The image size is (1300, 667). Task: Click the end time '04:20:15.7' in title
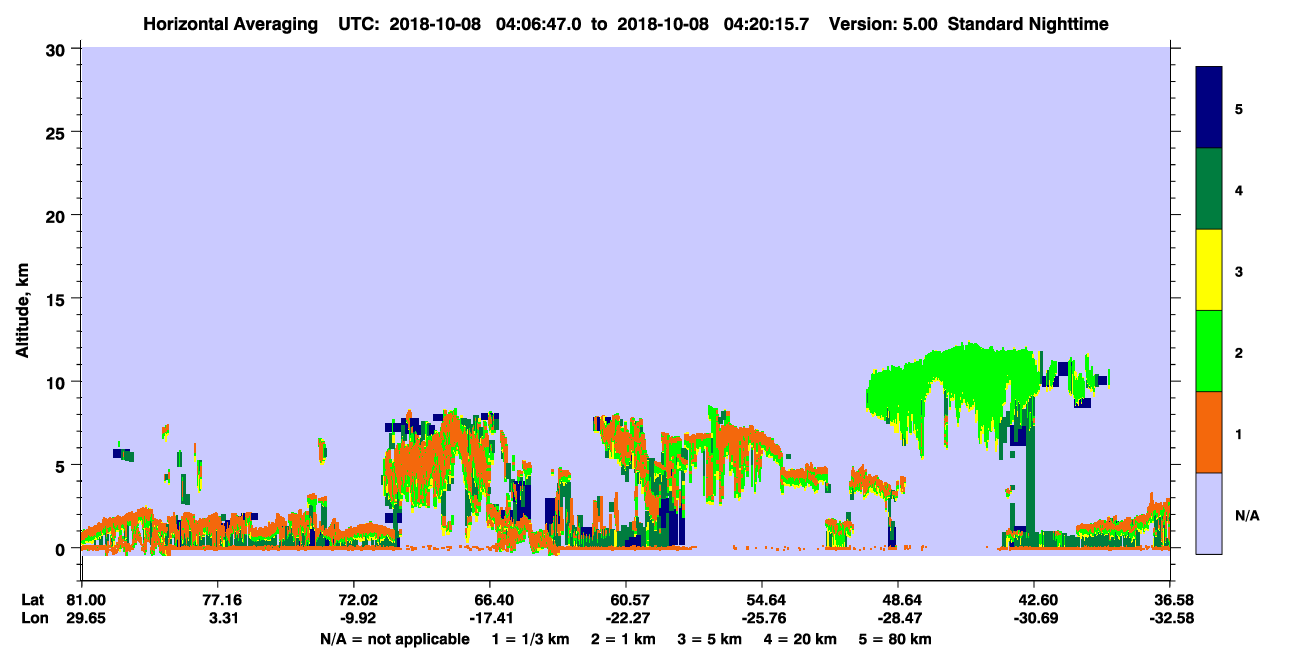tap(766, 24)
